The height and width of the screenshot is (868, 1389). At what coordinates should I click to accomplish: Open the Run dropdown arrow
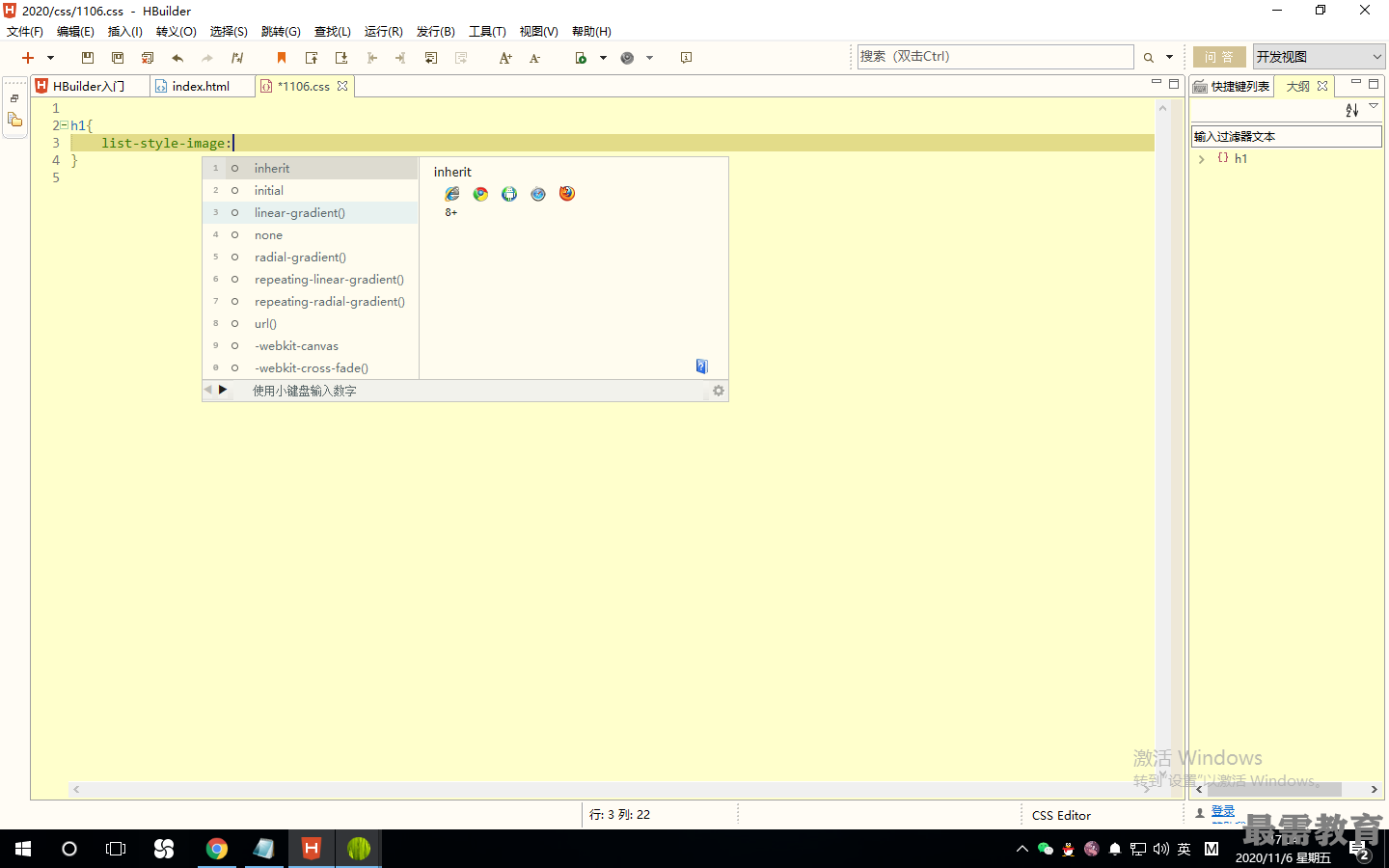pos(604,58)
